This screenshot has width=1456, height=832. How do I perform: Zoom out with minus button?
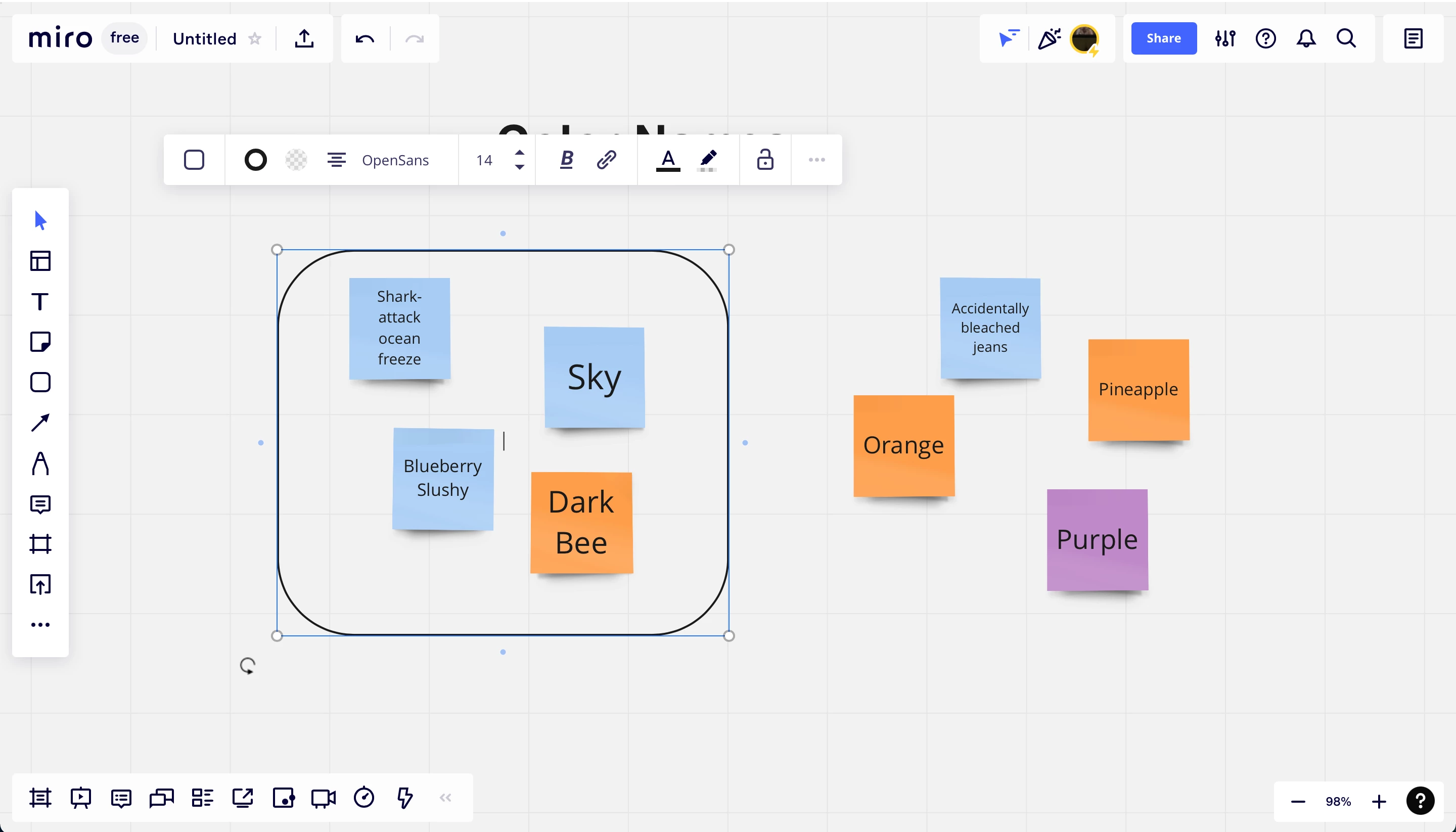[x=1298, y=802]
